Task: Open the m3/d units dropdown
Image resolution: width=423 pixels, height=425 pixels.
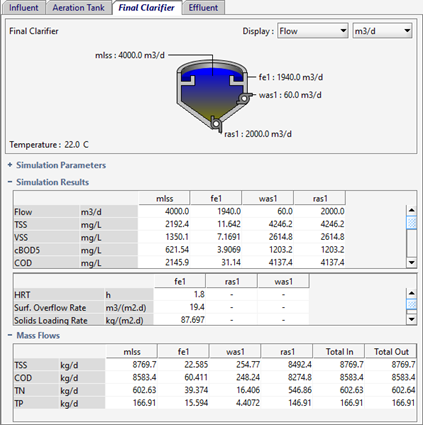Action: [x=382, y=31]
